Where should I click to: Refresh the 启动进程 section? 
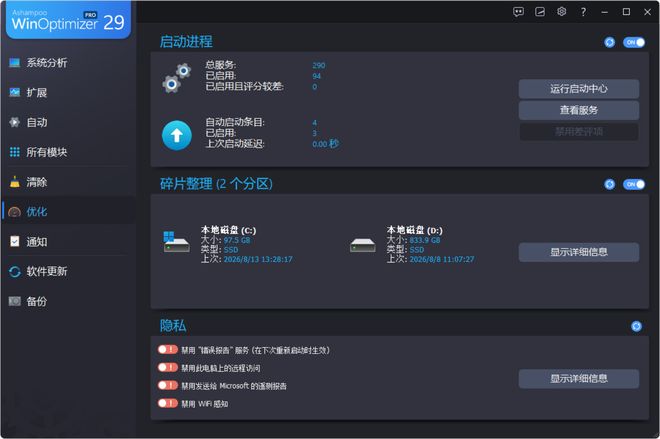609,42
